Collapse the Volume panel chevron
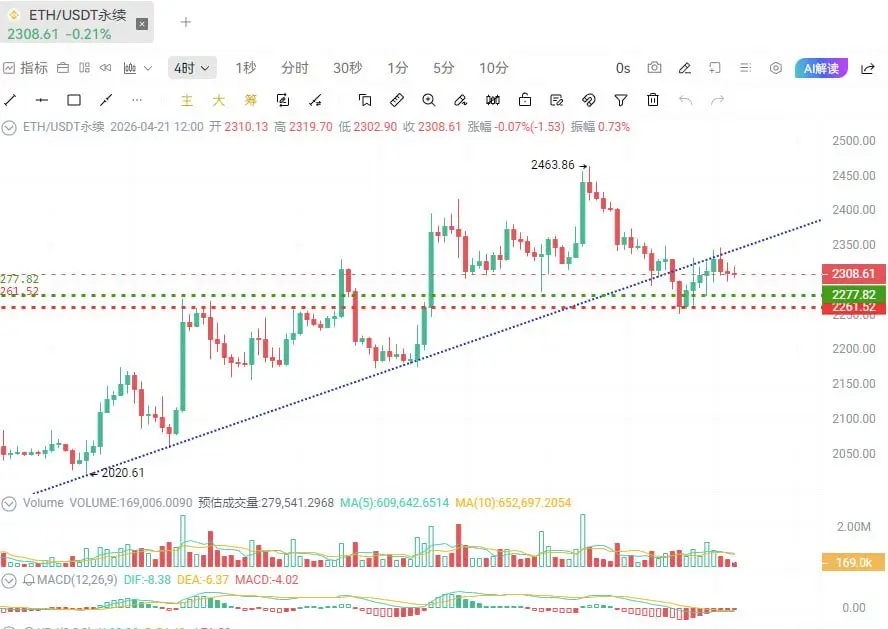The height and width of the screenshot is (629, 888). pos(8,503)
